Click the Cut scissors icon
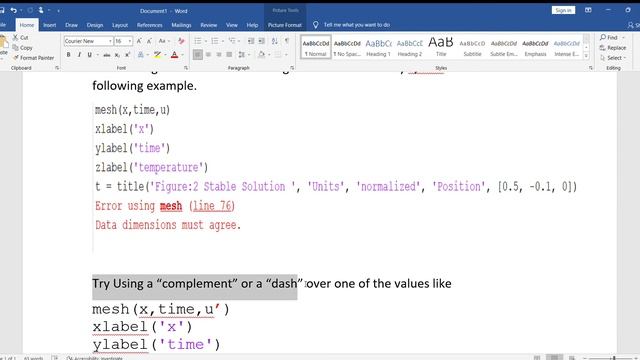This screenshot has width=640, height=360. 16,38
